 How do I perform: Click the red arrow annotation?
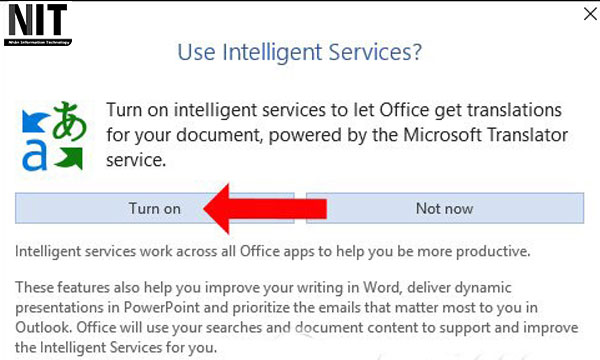[x=265, y=209]
